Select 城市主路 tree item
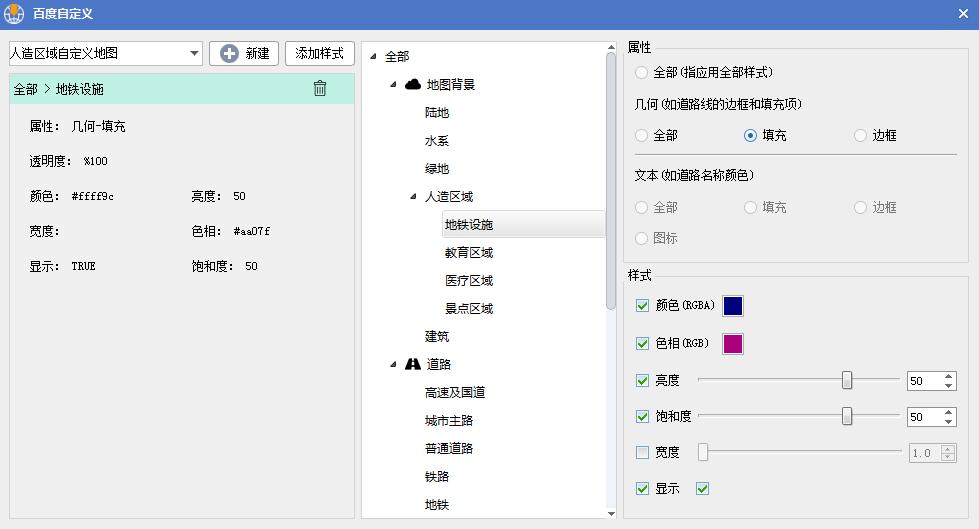The width and height of the screenshot is (979, 529). pyautogui.click(x=448, y=420)
